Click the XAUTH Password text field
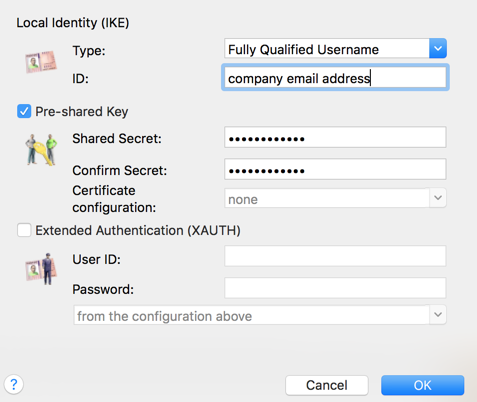Viewport: 477px width, 402px height. click(x=335, y=288)
